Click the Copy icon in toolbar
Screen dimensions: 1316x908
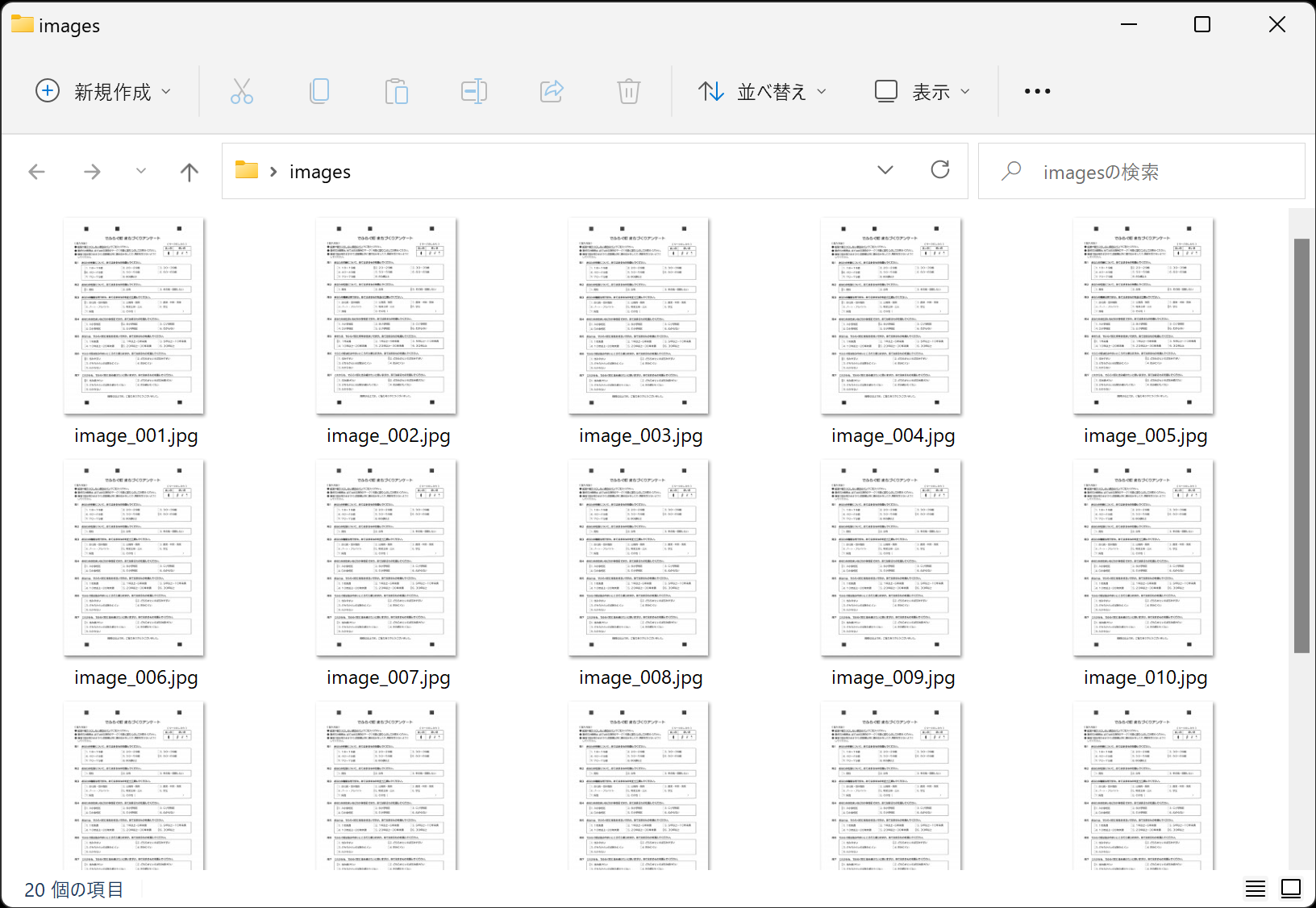click(319, 92)
